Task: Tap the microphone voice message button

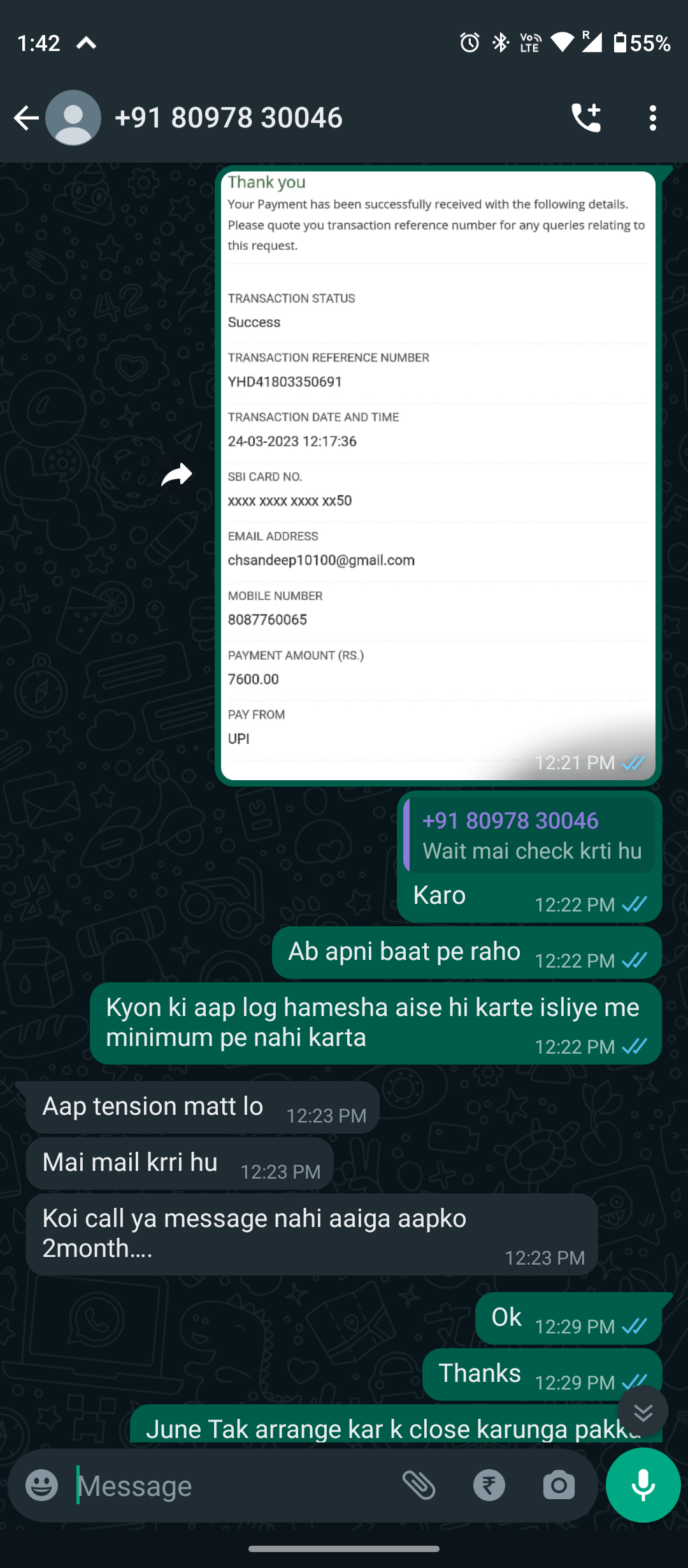Action: tap(643, 1485)
